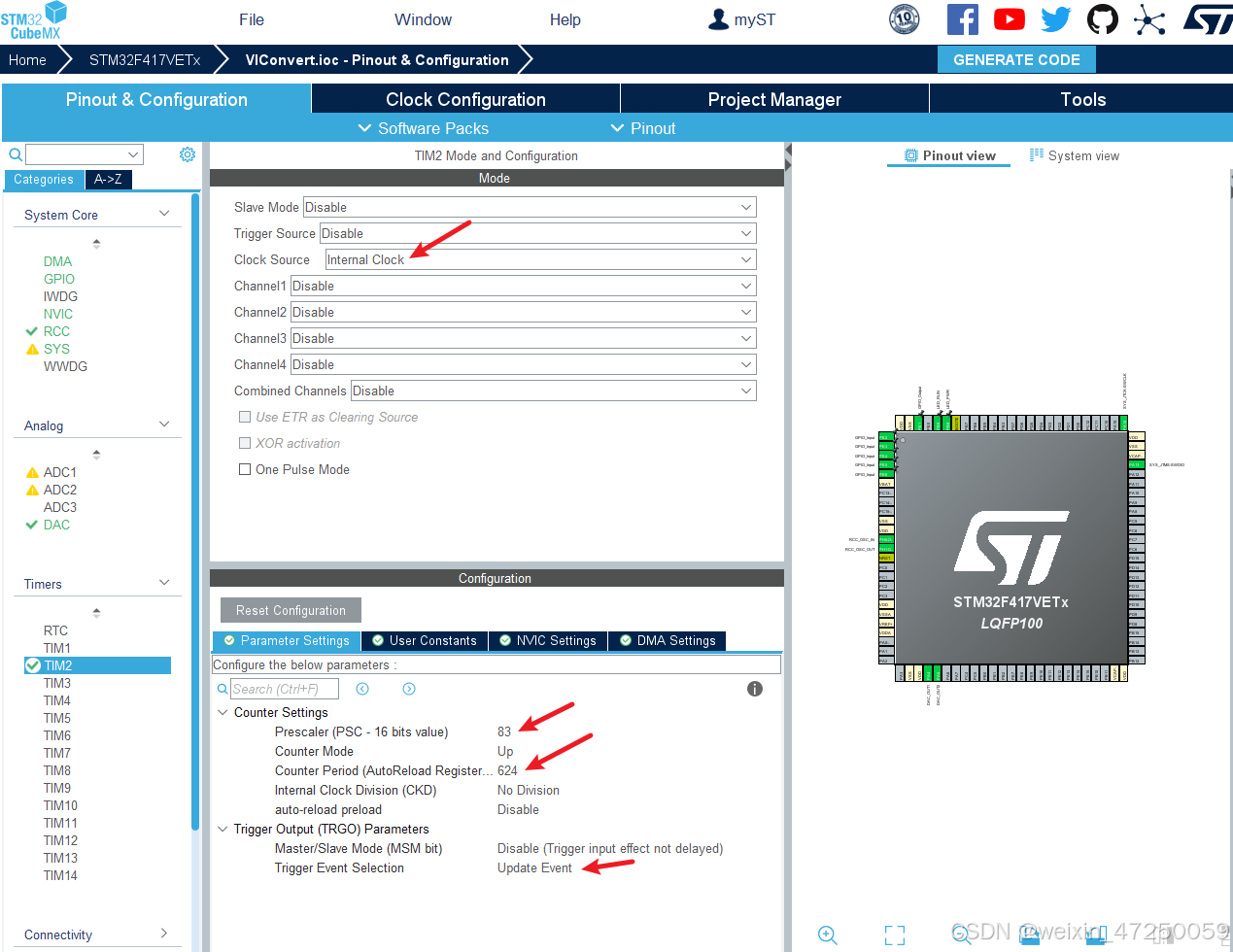Switch to System view
The height and width of the screenshot is (952, 1233).
coord(1074,155)
